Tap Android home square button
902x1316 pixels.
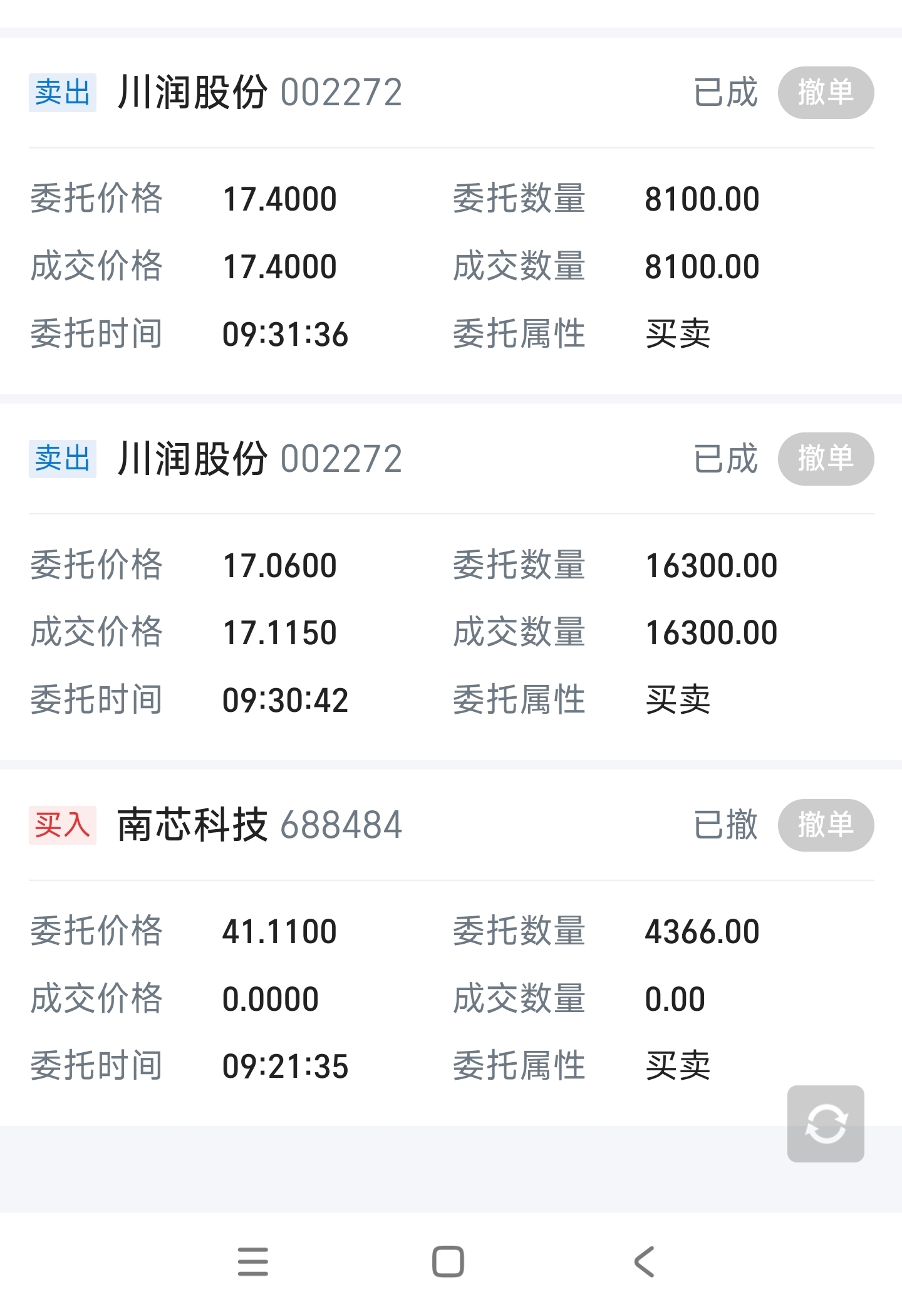coord(448,1261)
